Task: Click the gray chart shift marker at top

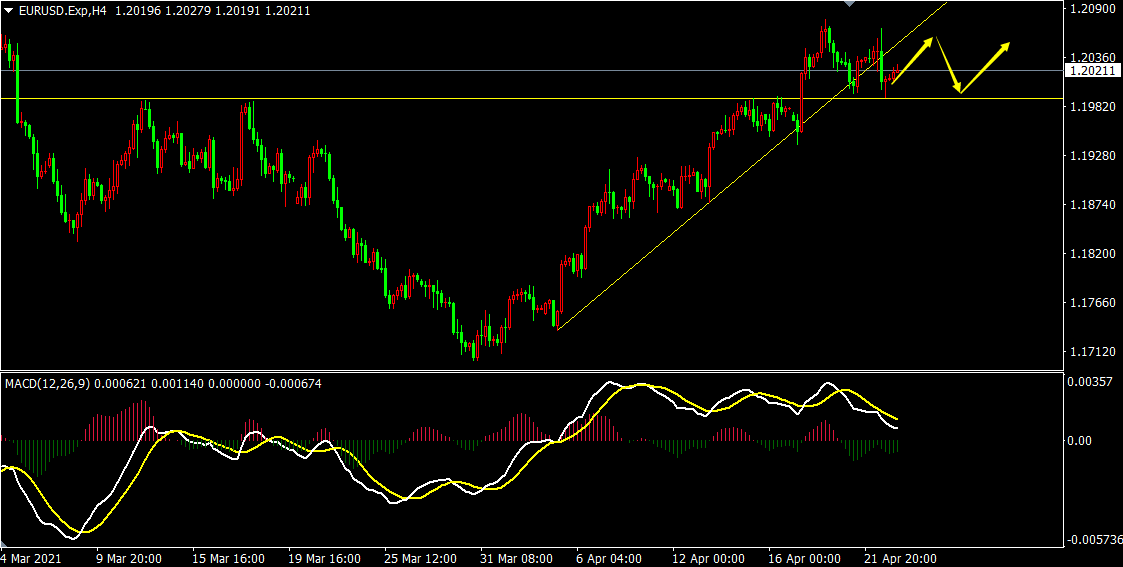Action: 851,5
